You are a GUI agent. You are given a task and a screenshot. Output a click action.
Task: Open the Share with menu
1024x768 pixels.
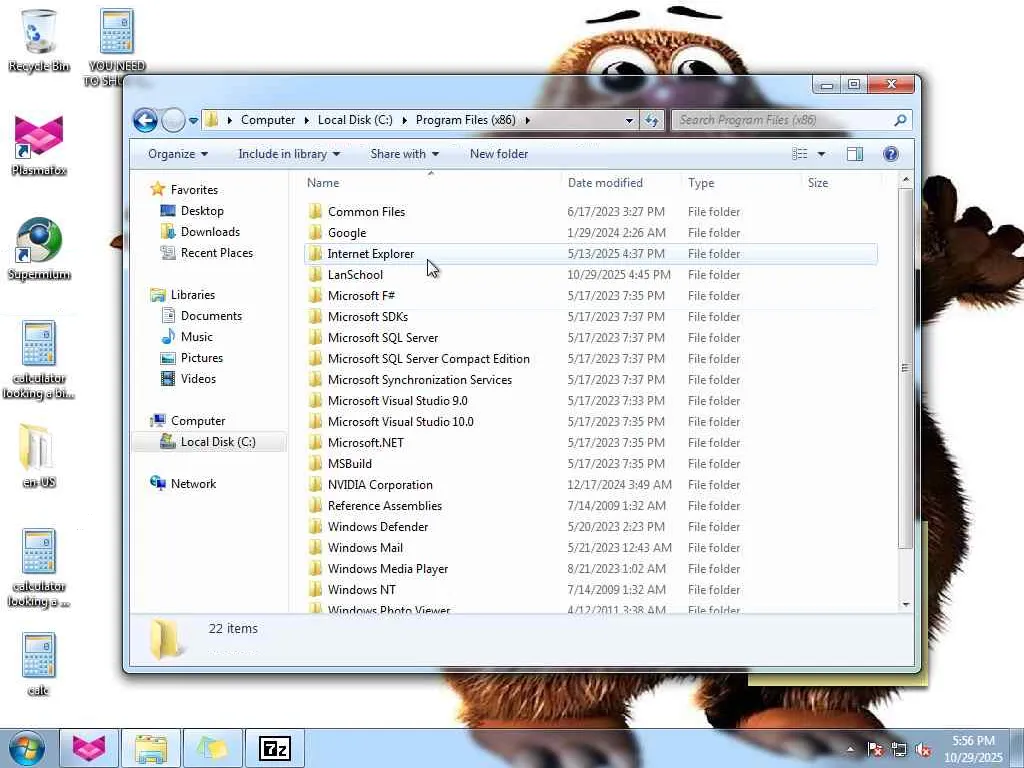pos(404,154)
